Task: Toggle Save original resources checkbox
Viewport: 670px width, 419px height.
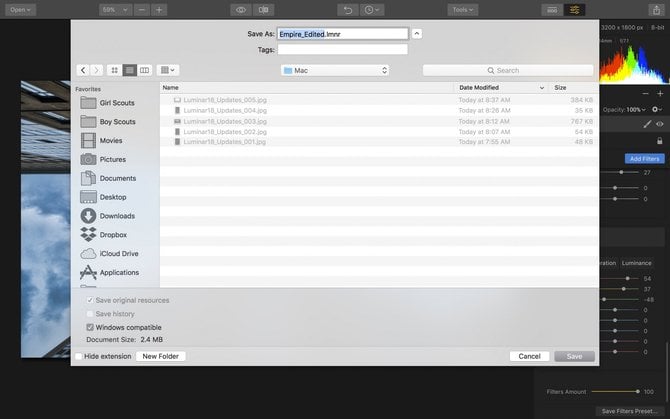Action: (90, 300)
